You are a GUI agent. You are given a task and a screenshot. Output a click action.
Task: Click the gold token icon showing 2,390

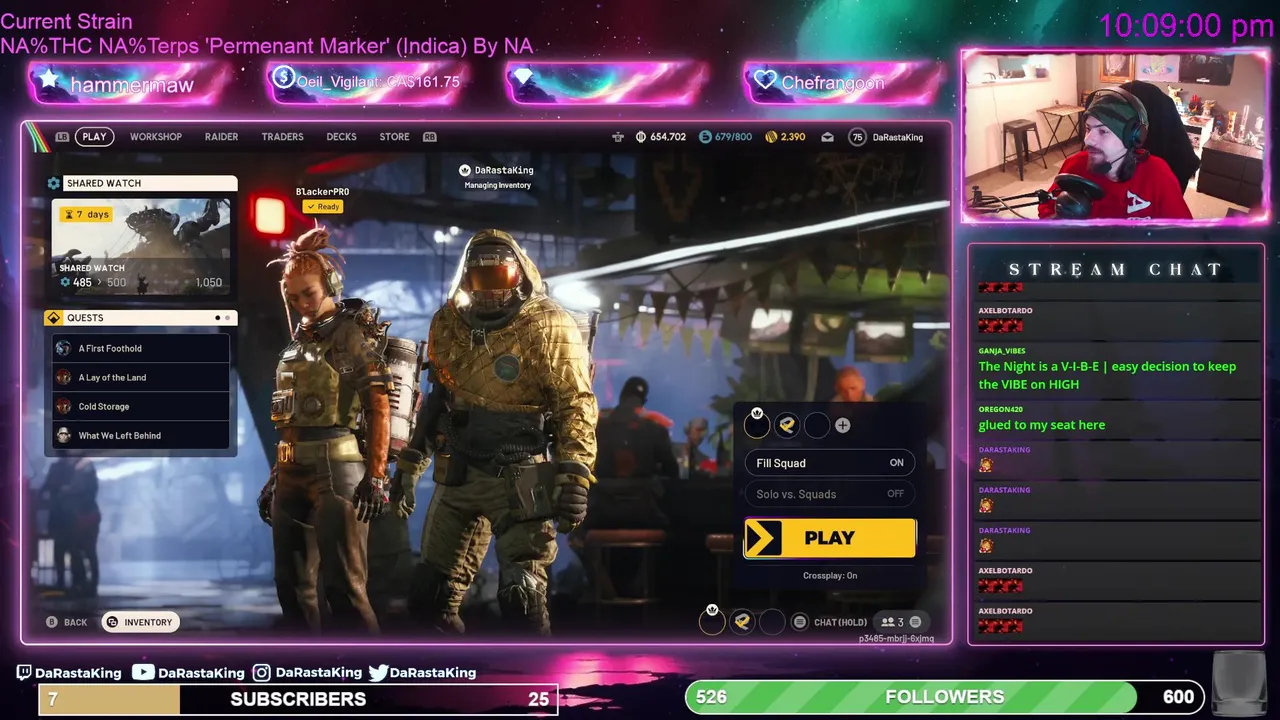pos(771,137)
